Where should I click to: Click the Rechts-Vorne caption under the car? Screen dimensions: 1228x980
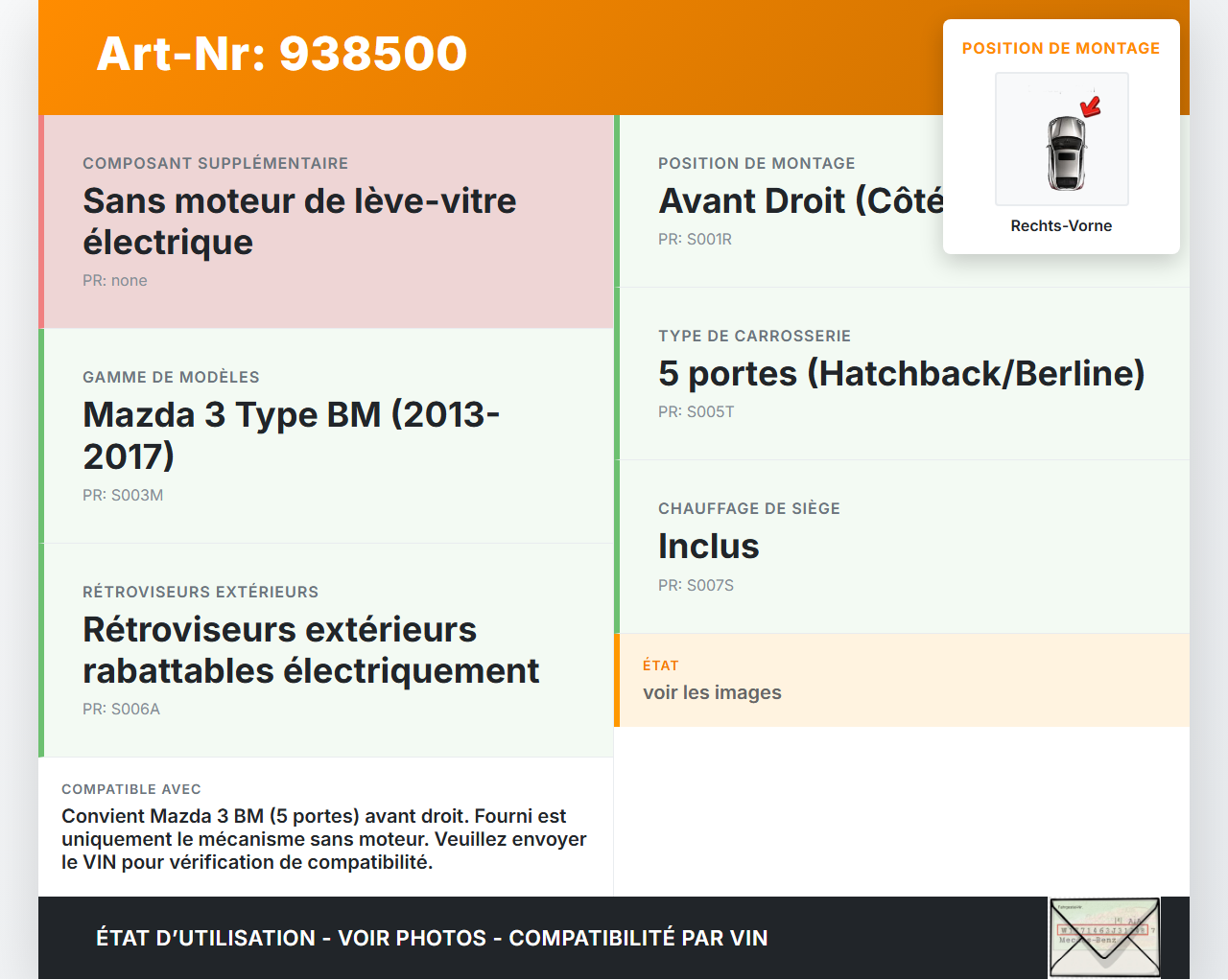(1061, 226)
